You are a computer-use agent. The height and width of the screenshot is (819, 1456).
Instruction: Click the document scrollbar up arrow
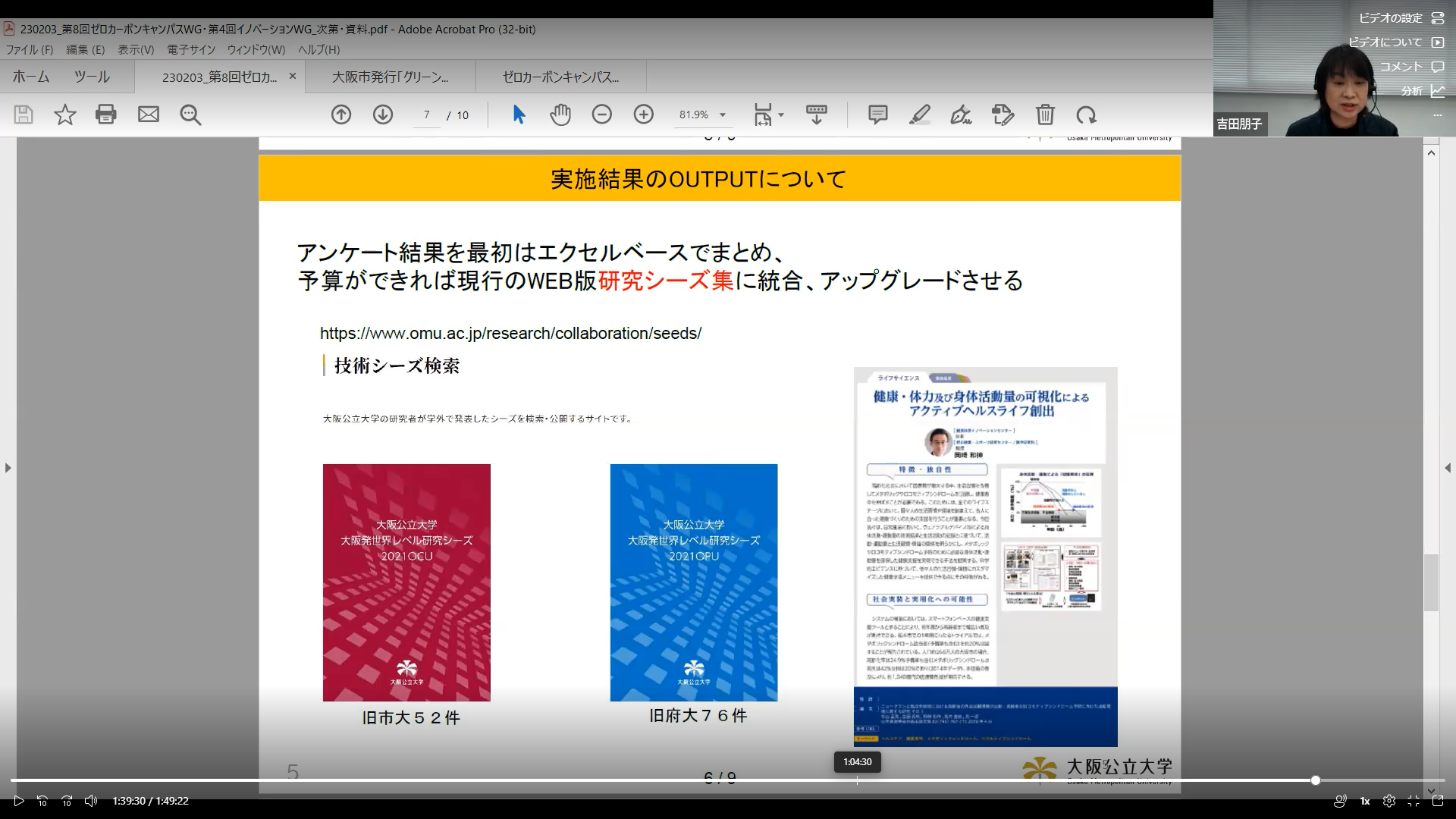[x=1431, y=152]
